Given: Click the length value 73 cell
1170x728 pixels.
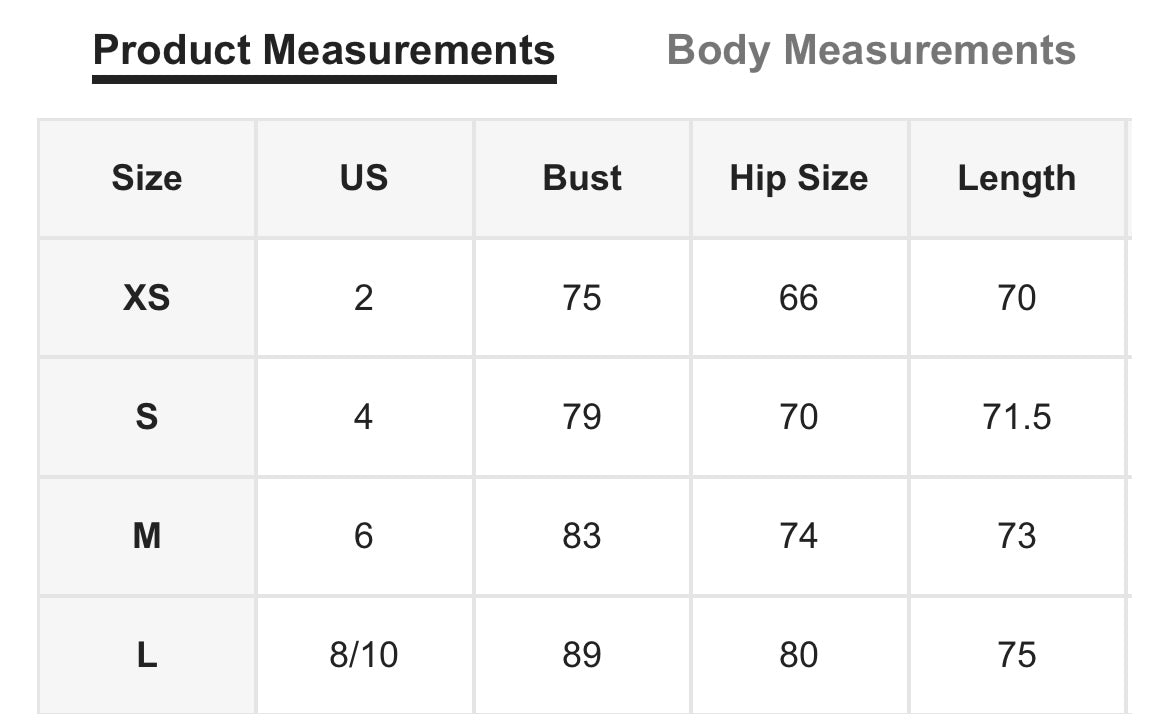Looking at the screenshot, I should point(1017,536).
